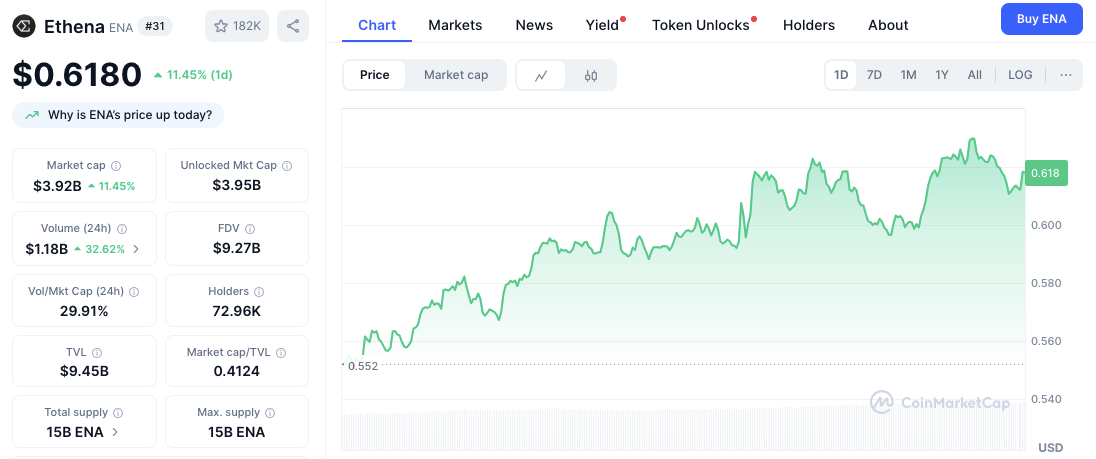
Task: Click the info icon beside Market cap
Action: 116,165
